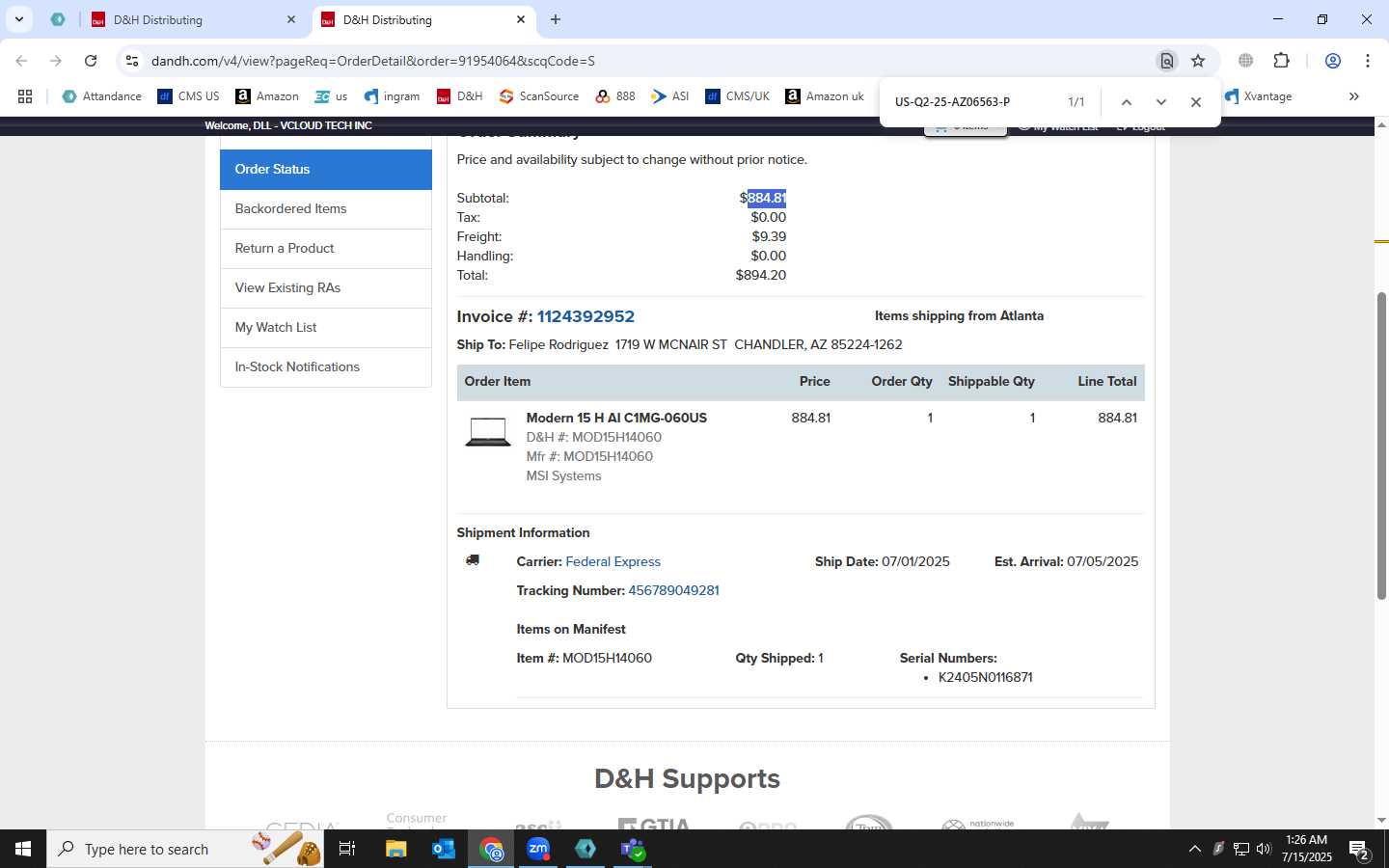1389x868 pixels.
Task: Open the ScanSource bookmark
Action: pos(539,96)
